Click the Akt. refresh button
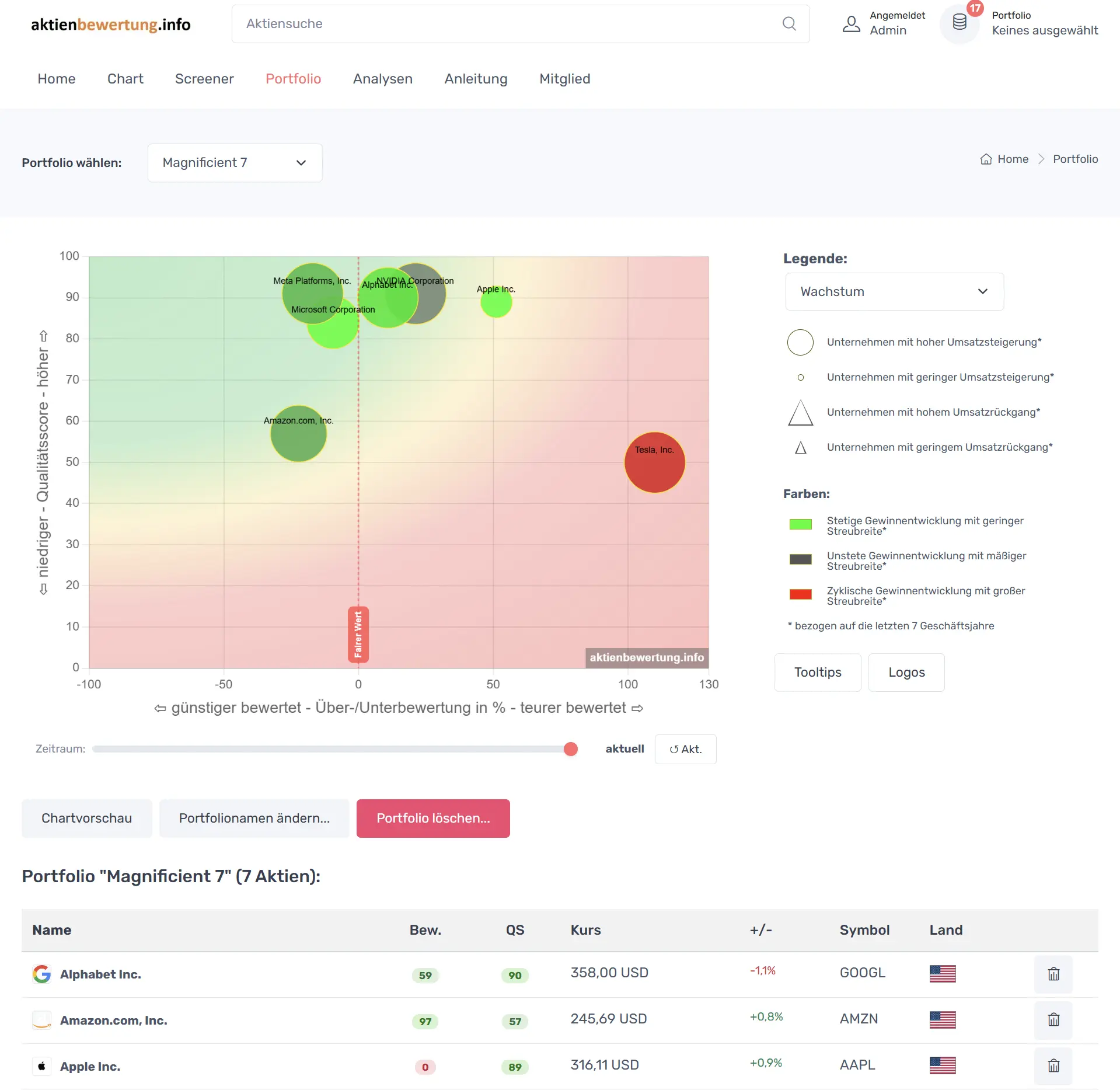The height and width of the screenshot is (1090, 1120). point(685,749)
